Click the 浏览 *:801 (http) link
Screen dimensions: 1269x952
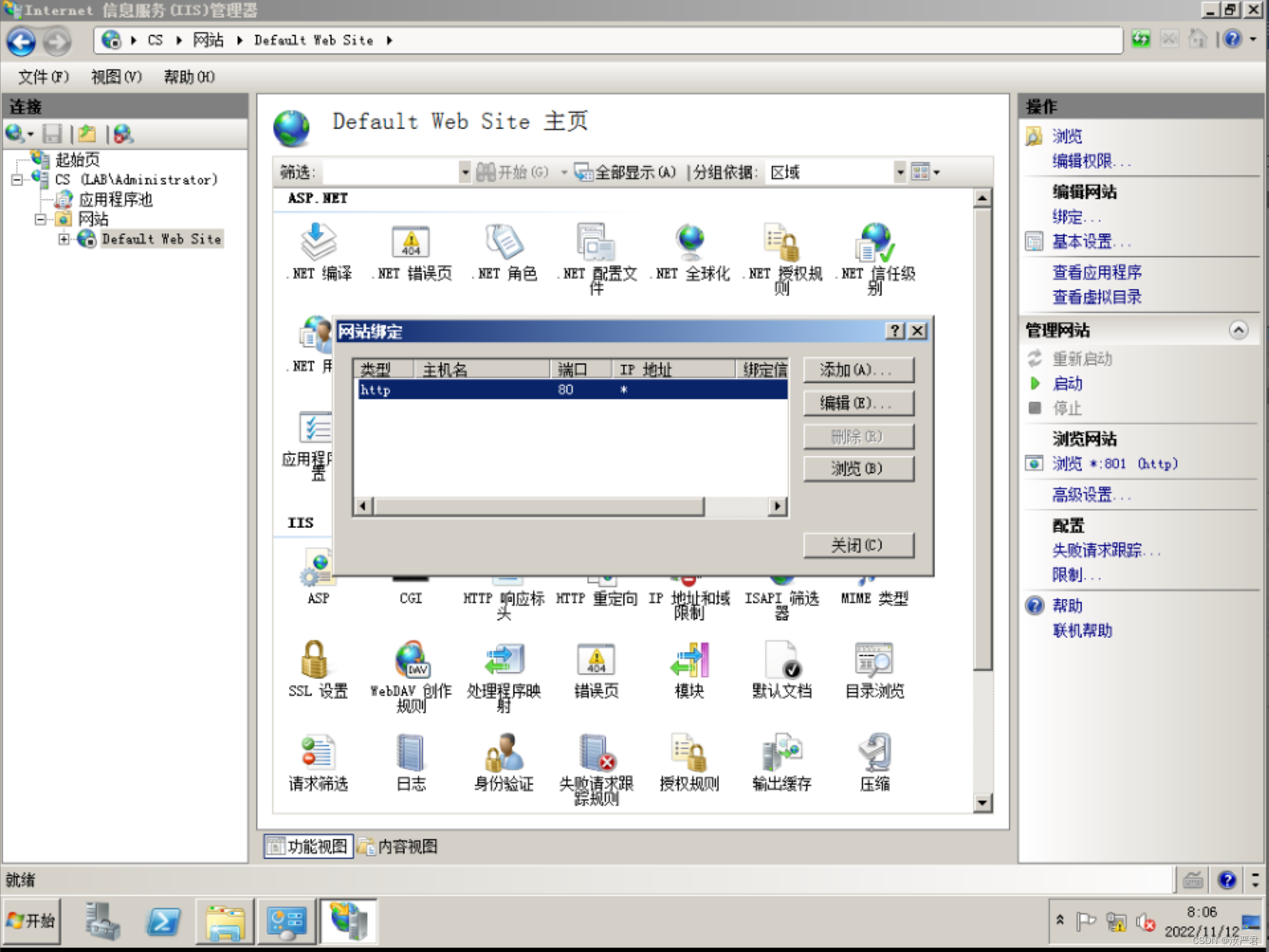pos(1115,464)
